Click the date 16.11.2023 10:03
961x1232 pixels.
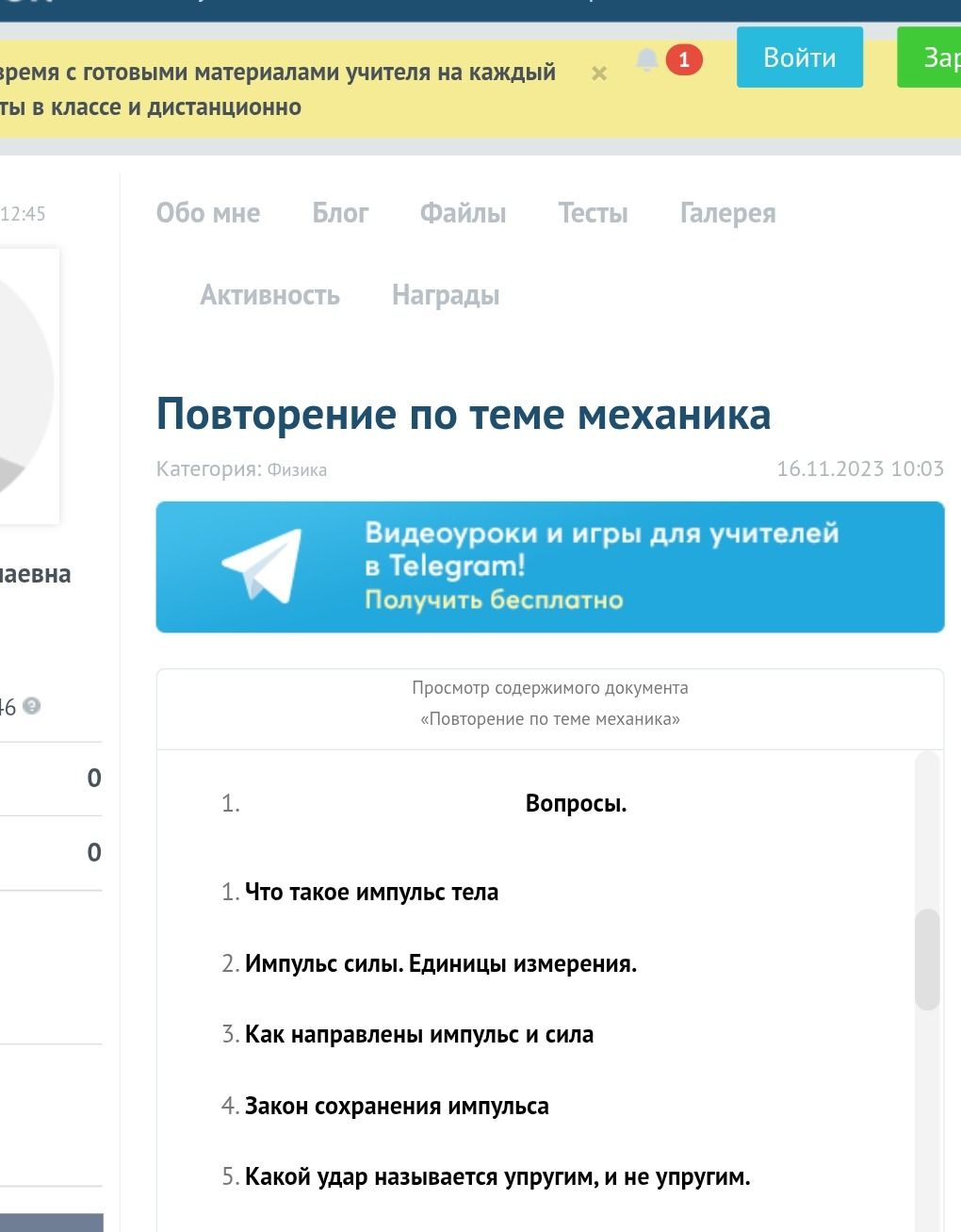point(860,468)
